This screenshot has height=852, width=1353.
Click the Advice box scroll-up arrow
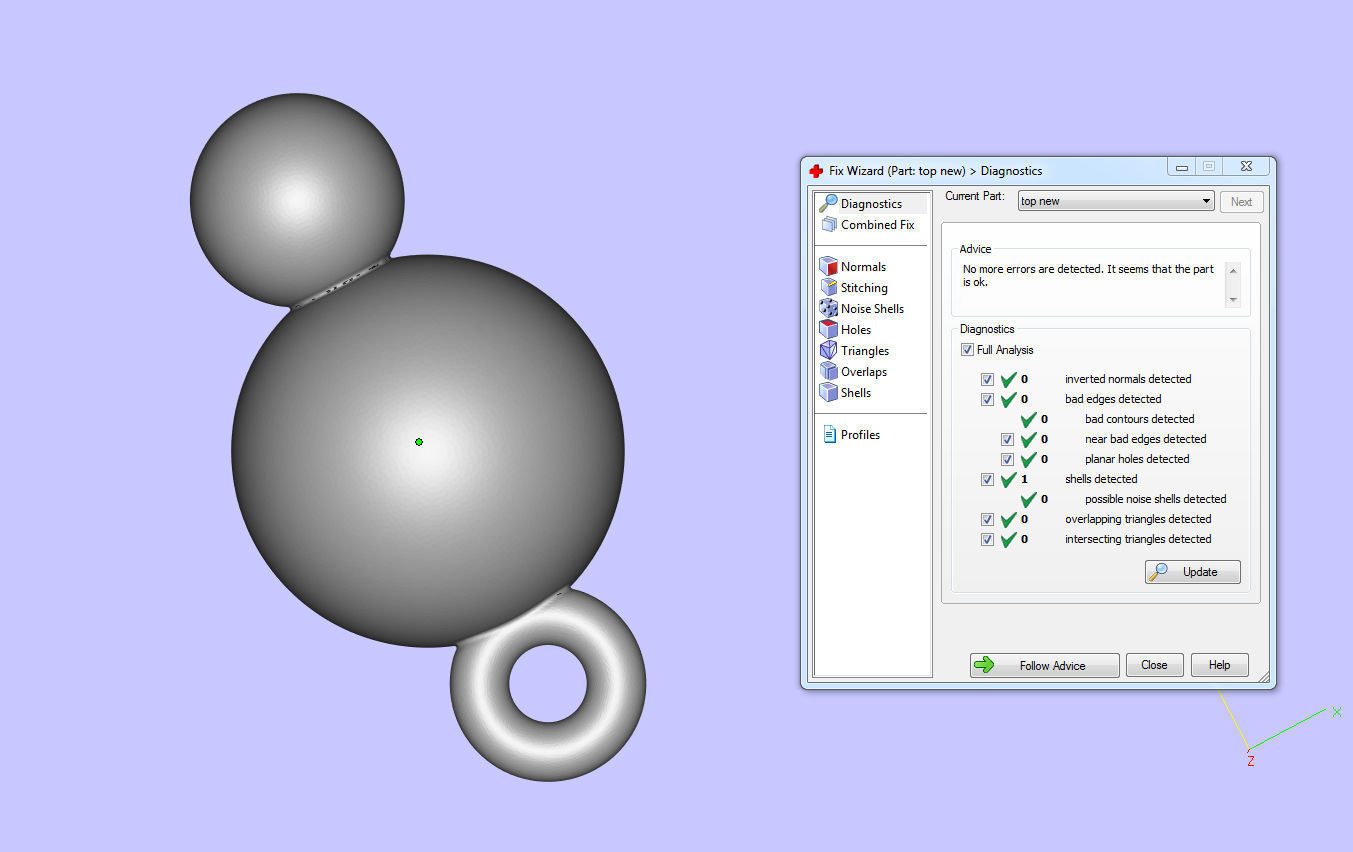click(x=1232, y=270)
